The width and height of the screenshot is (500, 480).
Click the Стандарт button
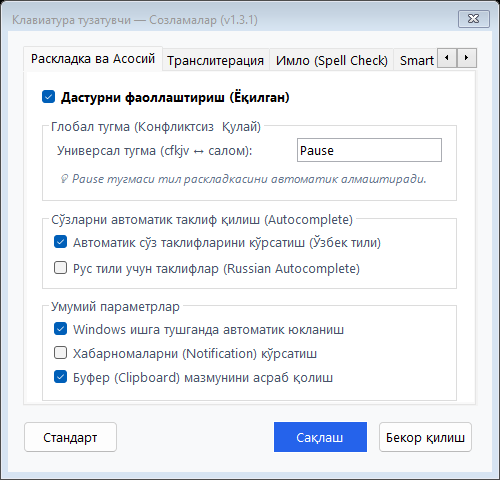point(70,437)
